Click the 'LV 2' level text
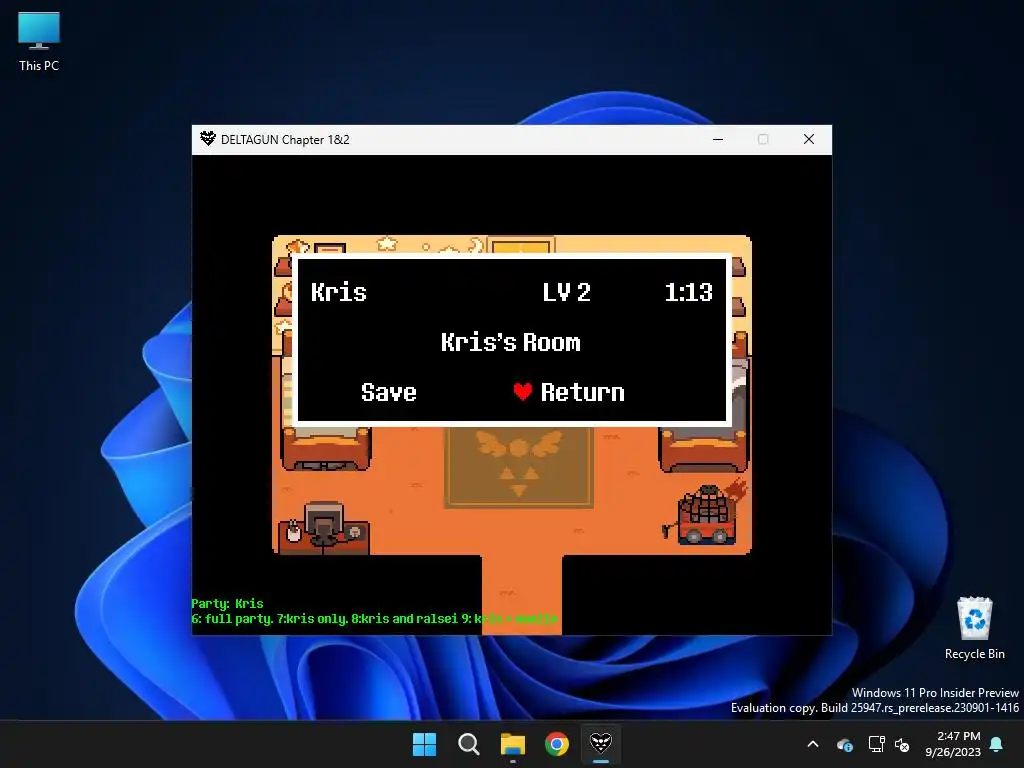Image resolution: width=1024 pixels, height=768 pixels. [566, 291]
